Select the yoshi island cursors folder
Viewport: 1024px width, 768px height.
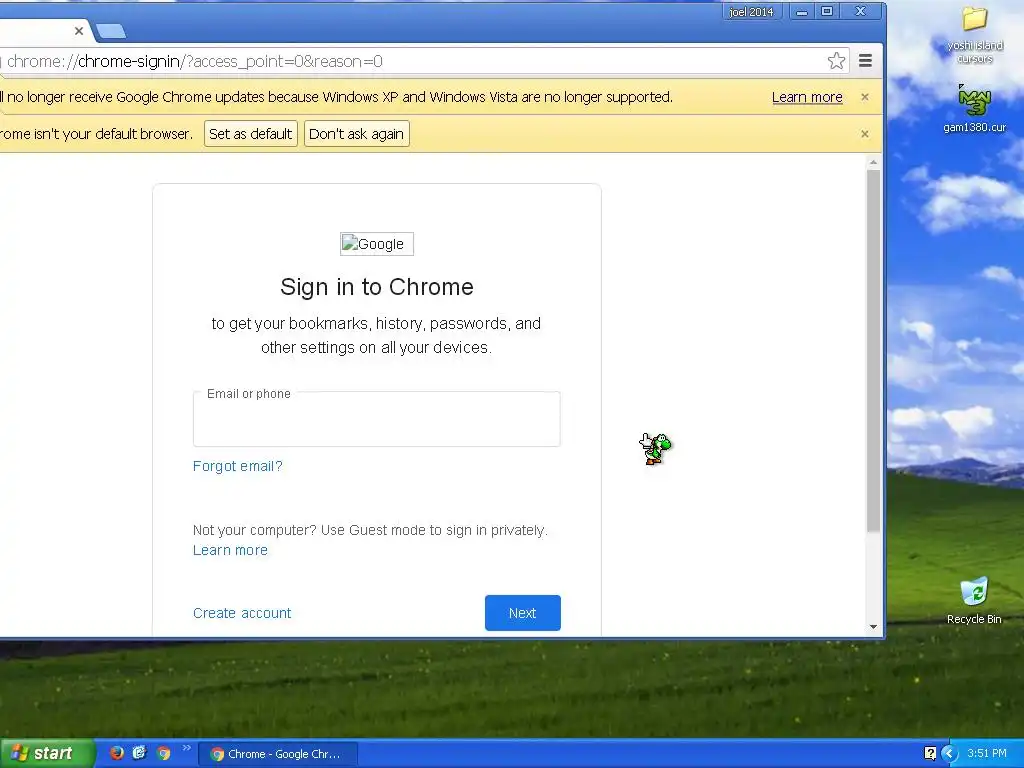(974, 35)
